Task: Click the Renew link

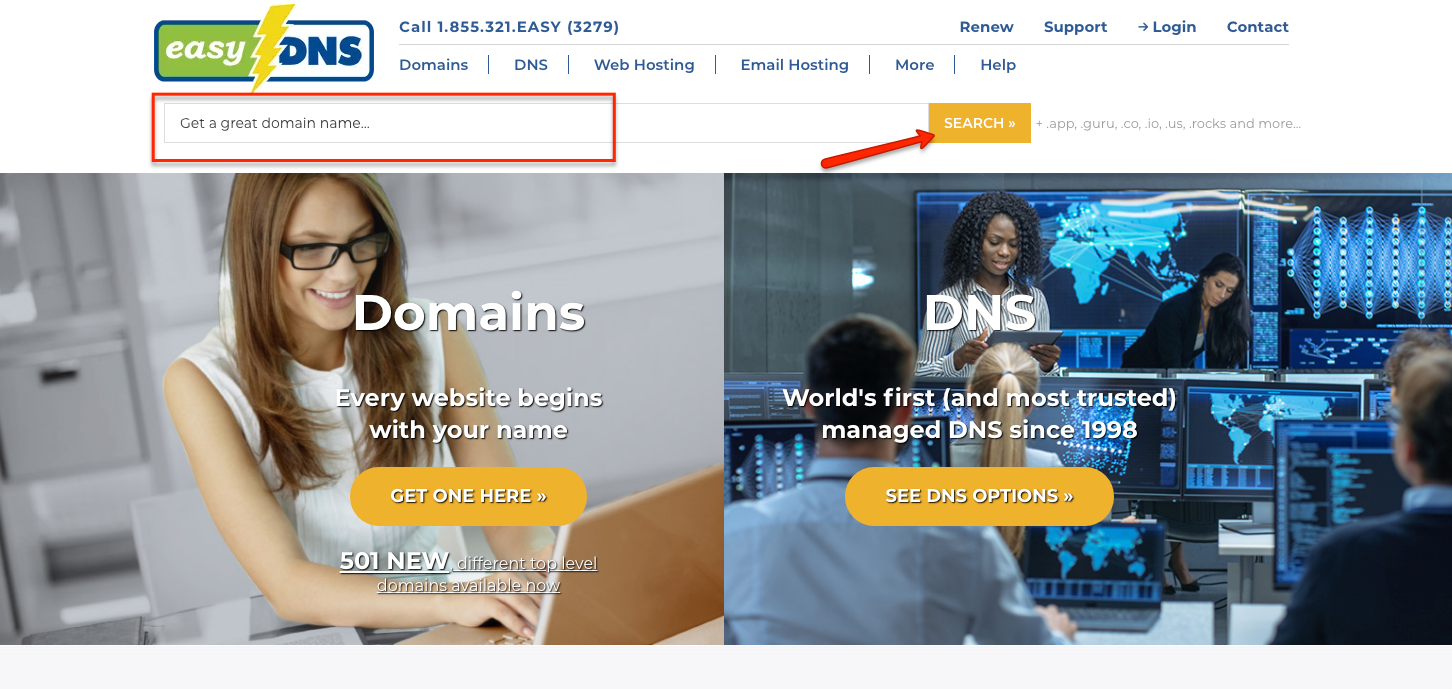Action: coord(986,27)
